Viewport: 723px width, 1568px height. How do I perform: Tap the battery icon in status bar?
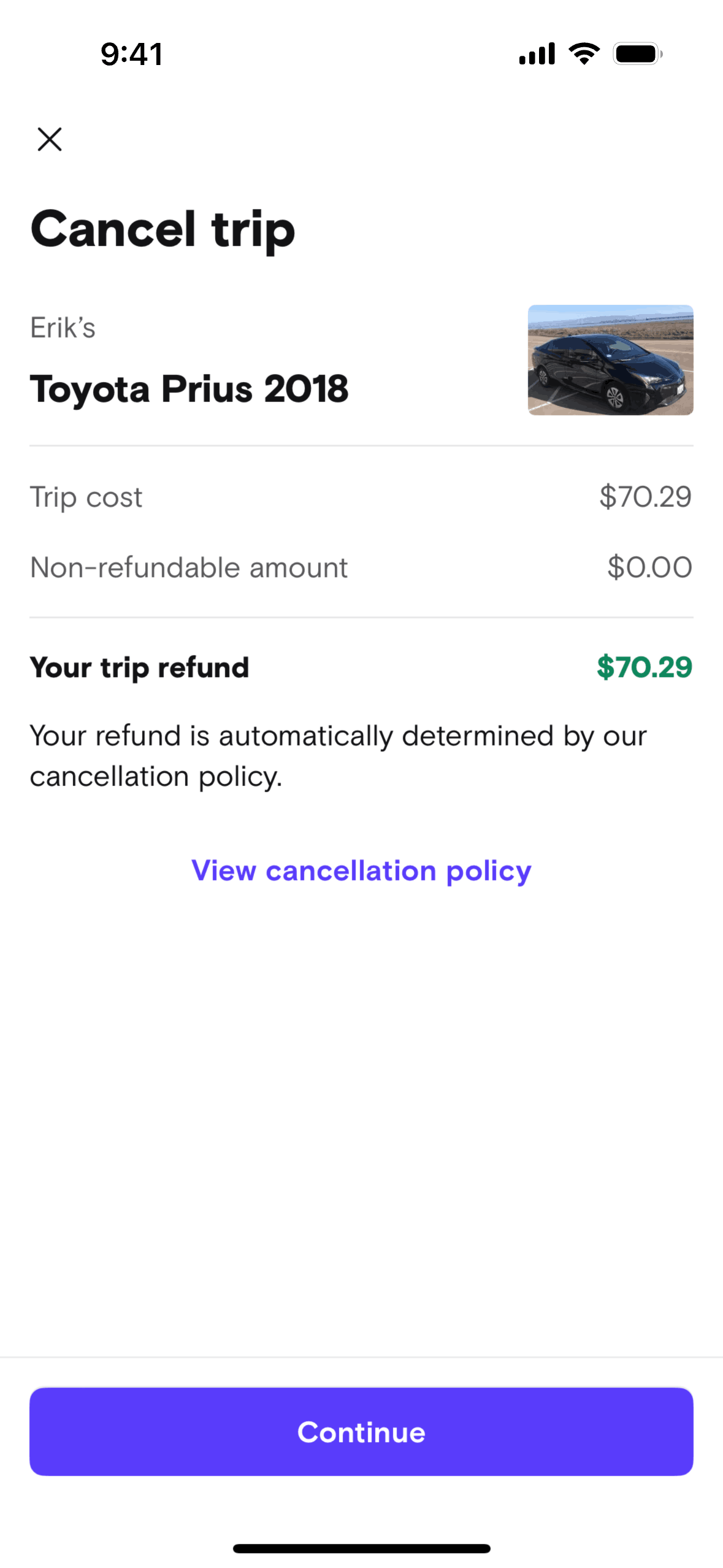(x=638, y=54)
